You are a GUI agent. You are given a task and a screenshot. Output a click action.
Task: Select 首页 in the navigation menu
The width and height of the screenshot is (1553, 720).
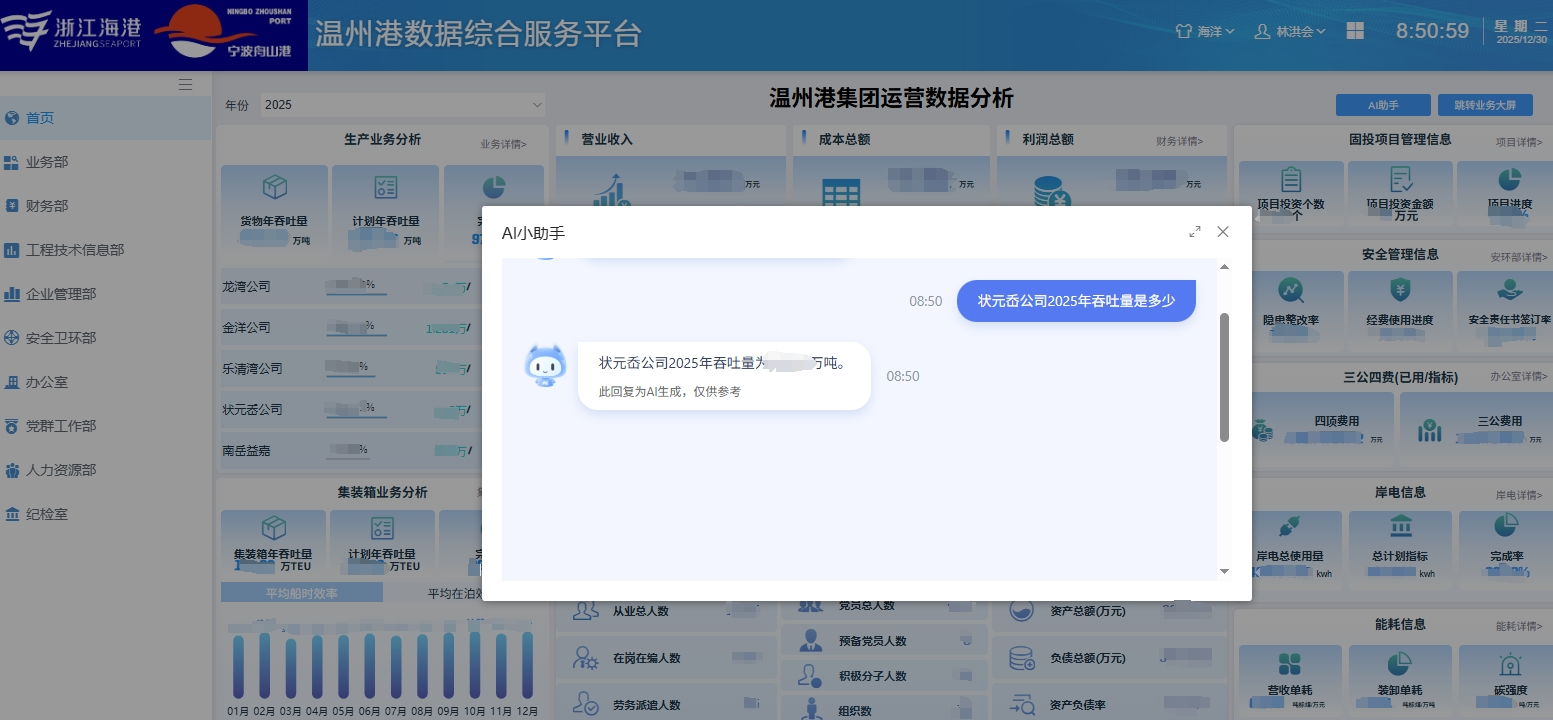(x=40, y=117)
